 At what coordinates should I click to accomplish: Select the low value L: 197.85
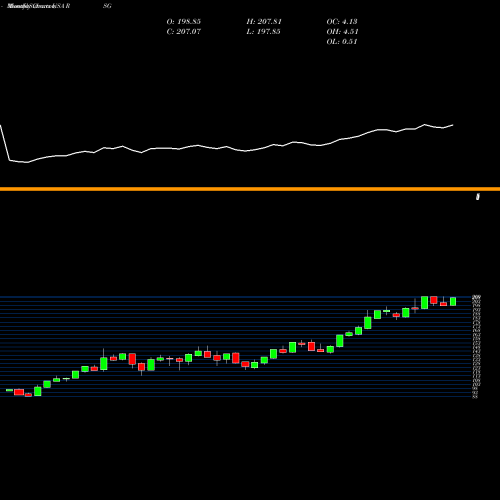[x=263, y=32]
